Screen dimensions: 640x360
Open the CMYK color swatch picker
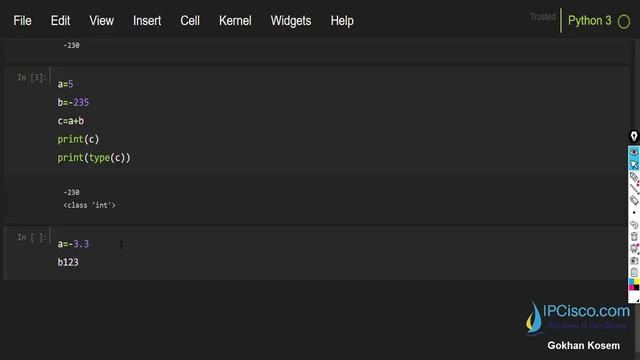[634, 284]
